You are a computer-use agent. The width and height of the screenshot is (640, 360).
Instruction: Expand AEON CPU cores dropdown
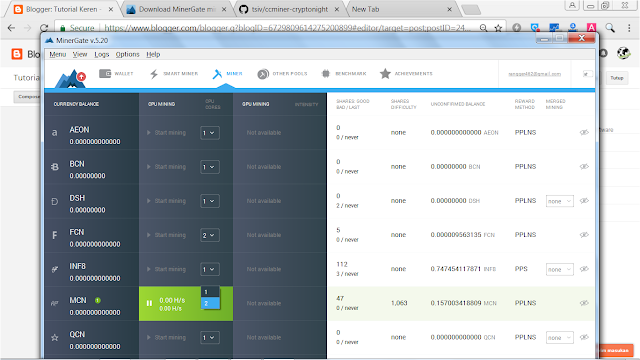coord(210,133)
